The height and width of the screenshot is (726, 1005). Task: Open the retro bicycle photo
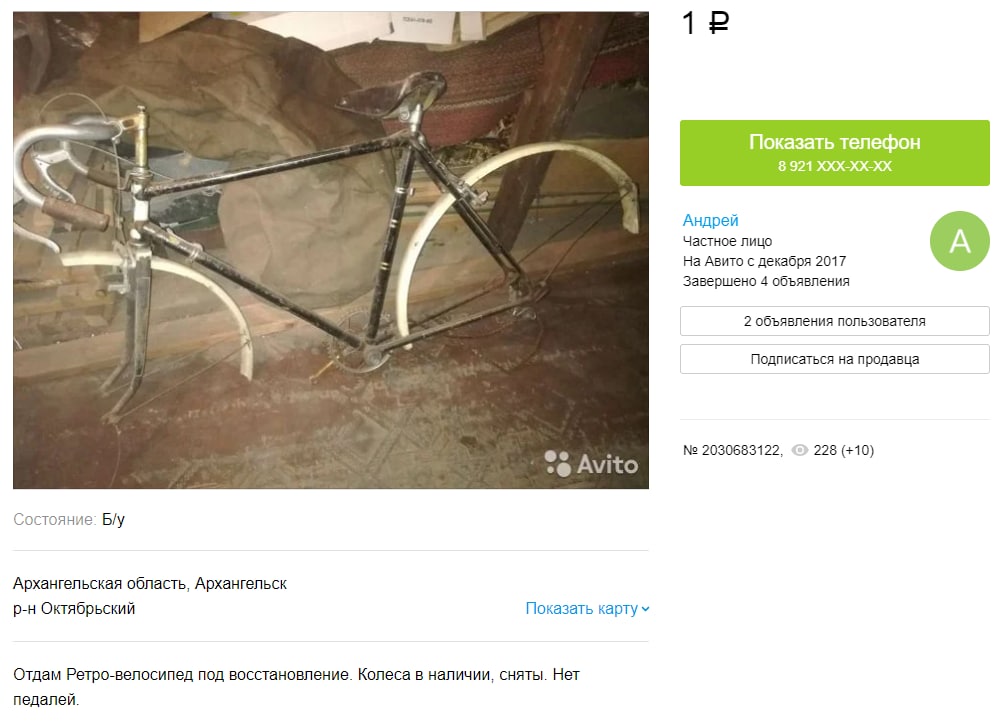[x=331, y=250]
